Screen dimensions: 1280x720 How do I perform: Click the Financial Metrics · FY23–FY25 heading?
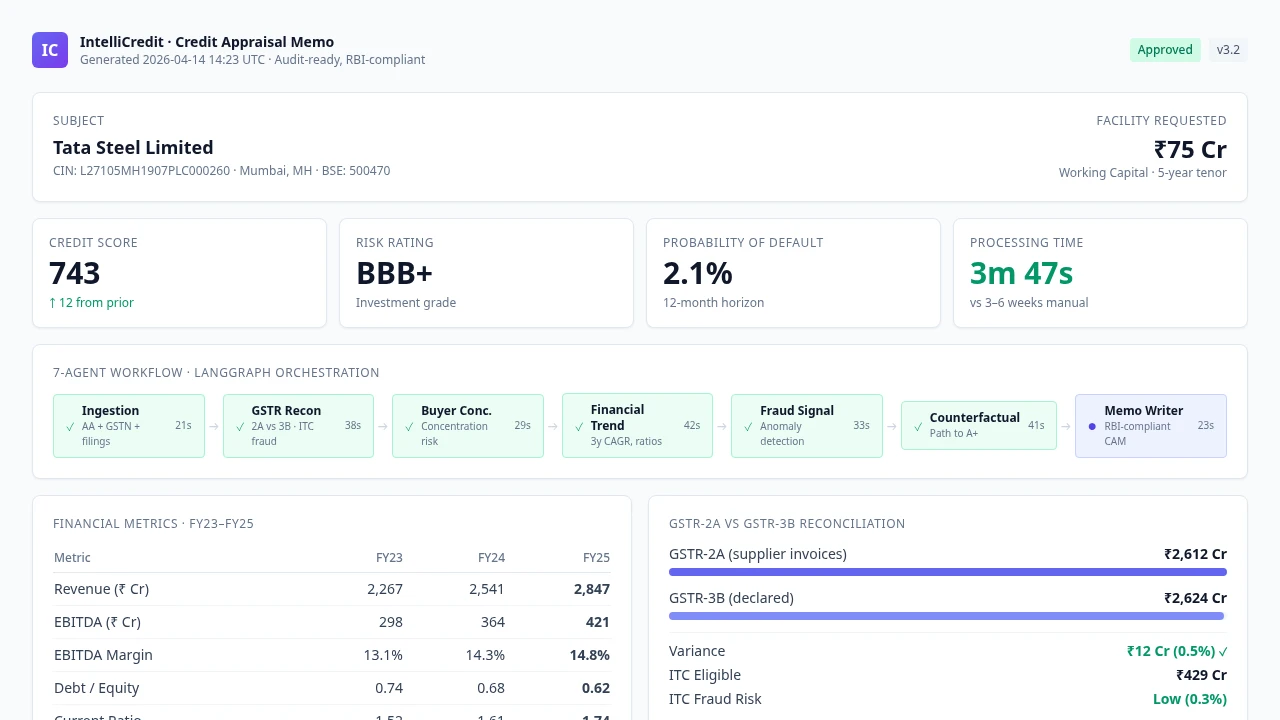pos(153,524)
